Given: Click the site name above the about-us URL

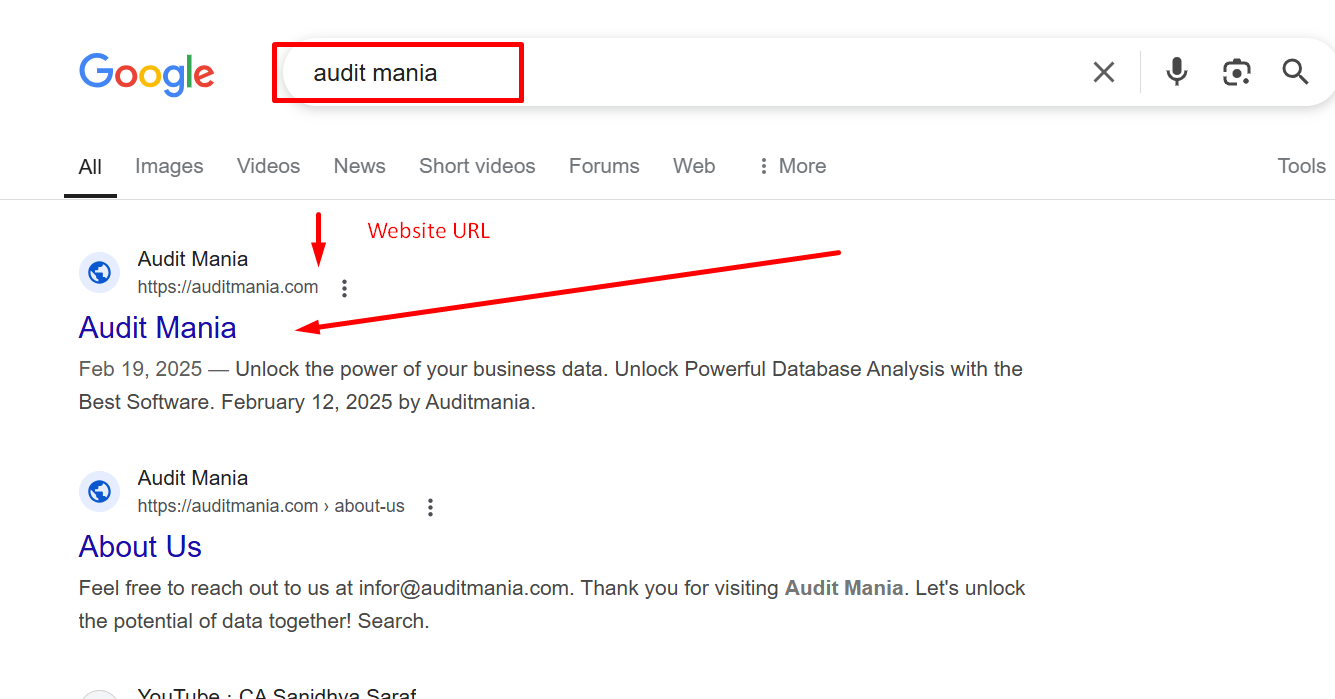Looking at the screenshot, I should 193,478.
